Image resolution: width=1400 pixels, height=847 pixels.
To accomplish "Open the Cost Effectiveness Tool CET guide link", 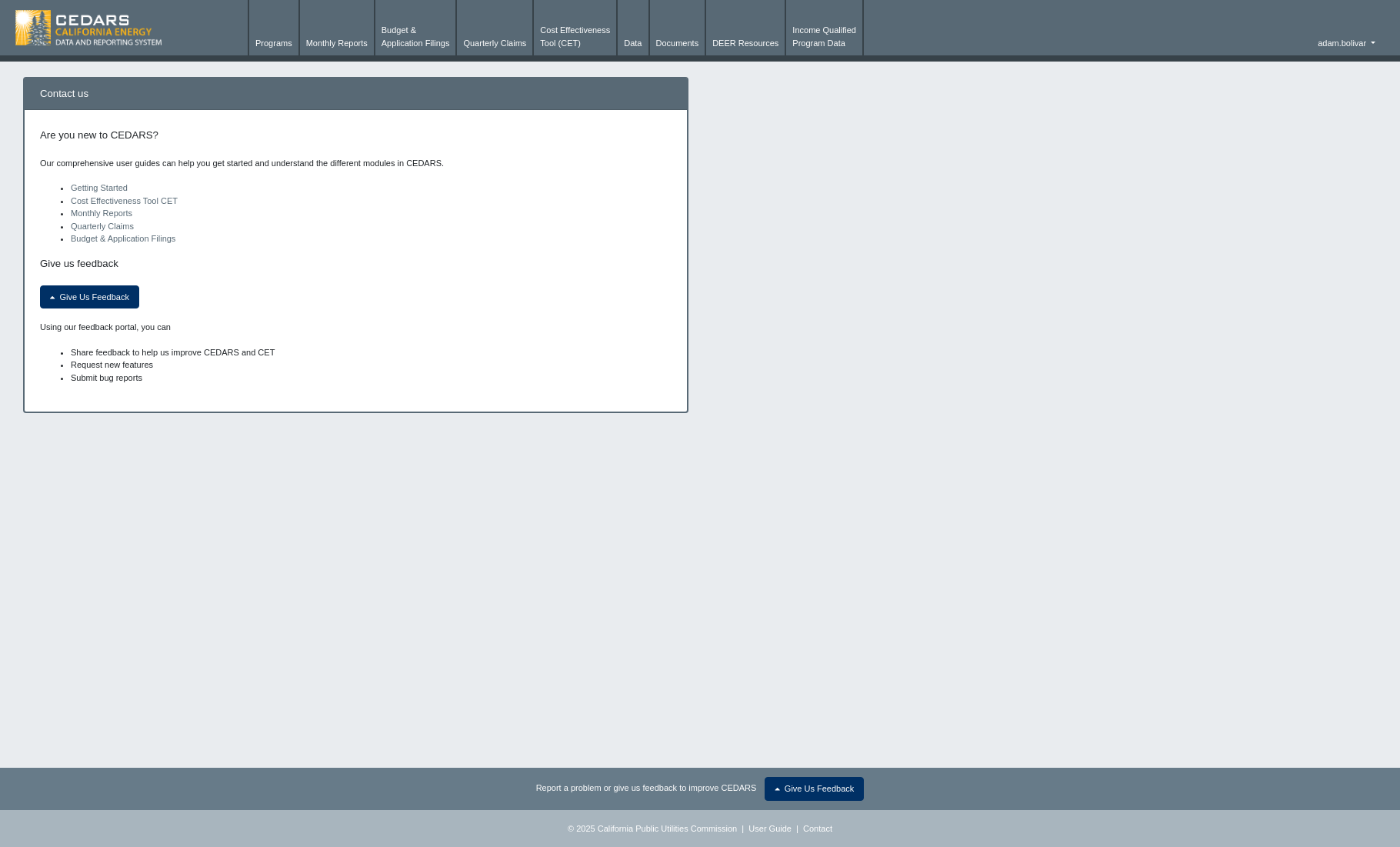I will pyautogui.click(x=124, y=201).
